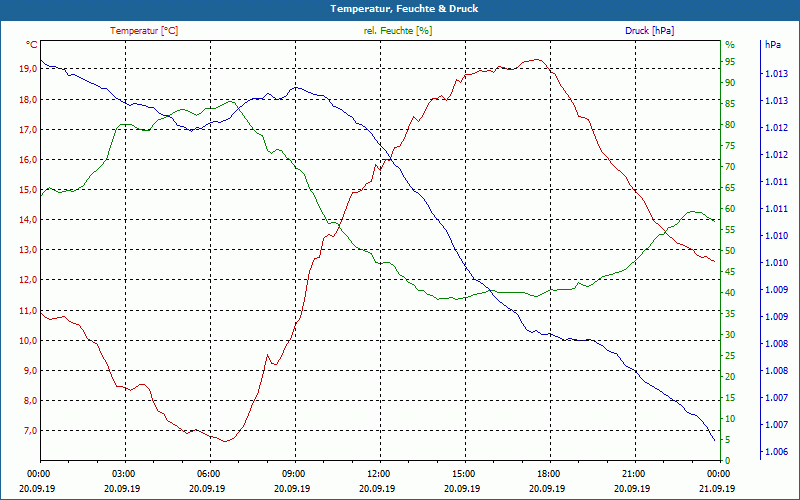800x500 pixels.
Task: Click green humidity axis tick 90
Action: click(730, 83)
